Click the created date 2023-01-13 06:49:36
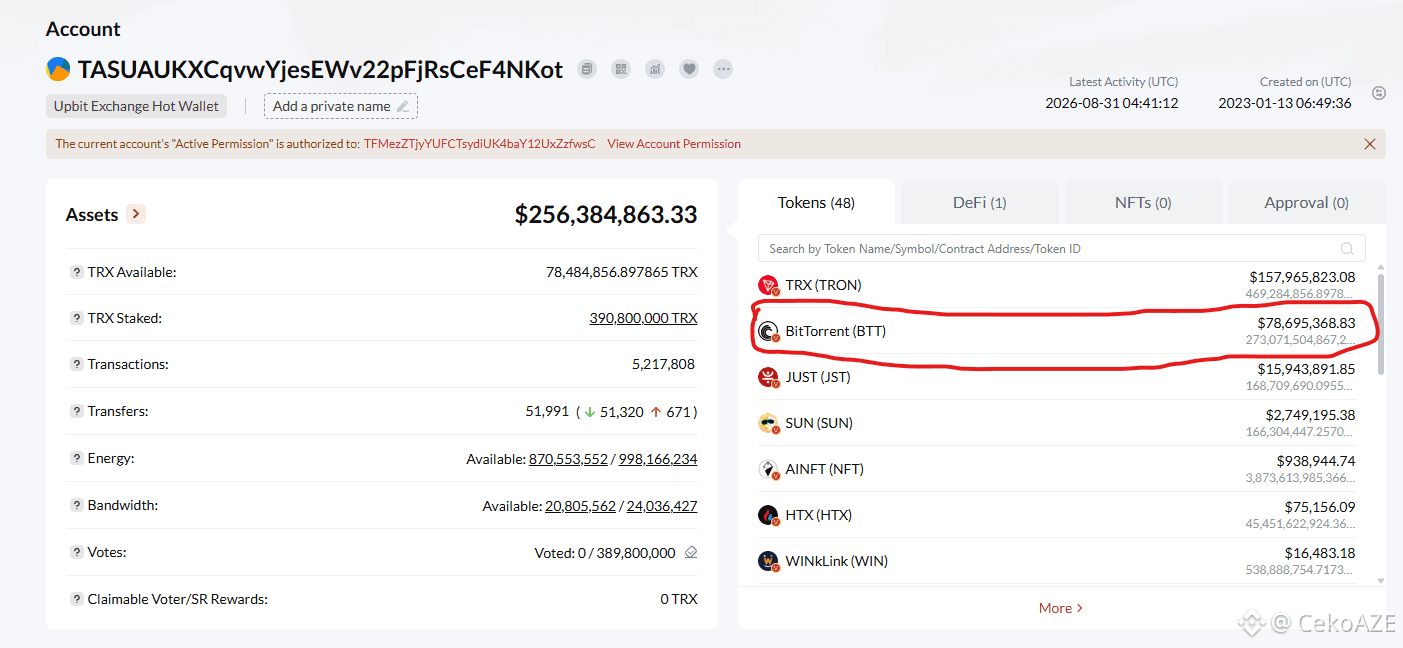This screenshot has width=1403, height=648. click(1285, 103)
